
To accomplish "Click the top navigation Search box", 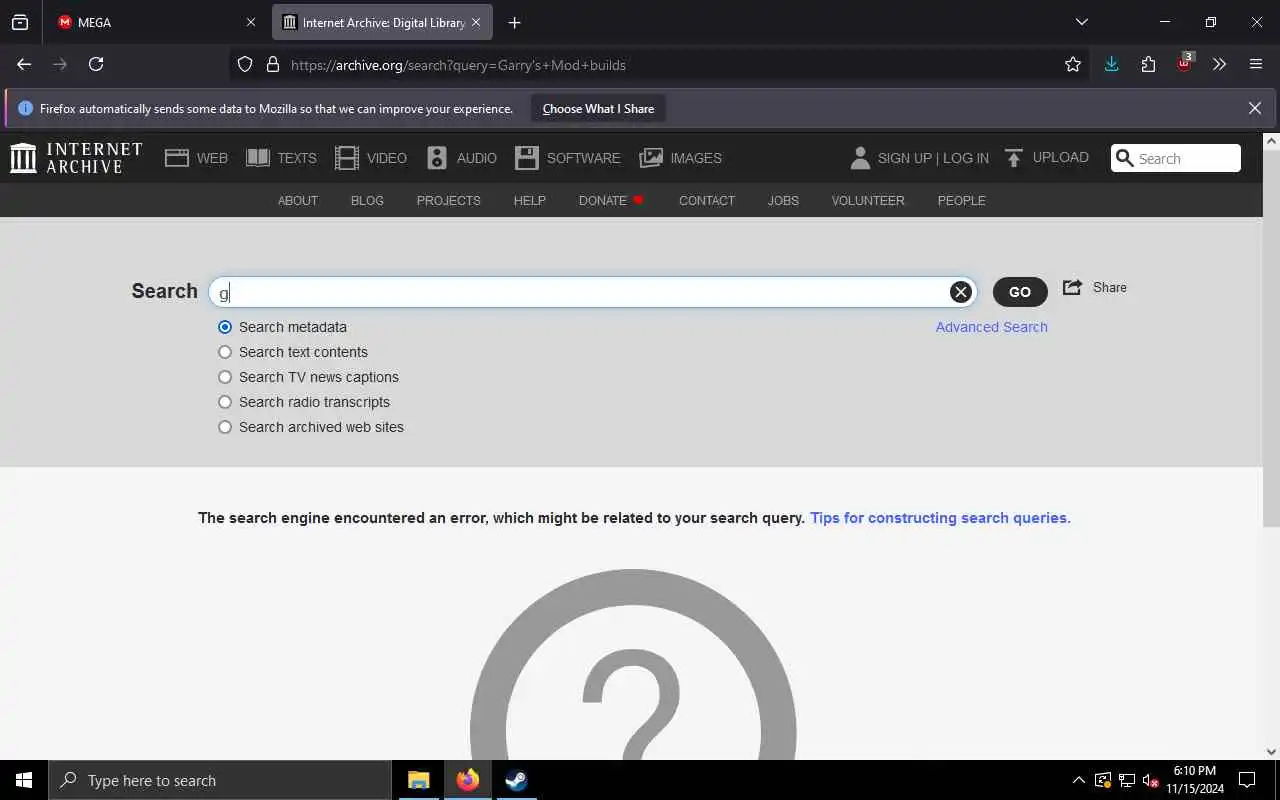I will [1176, 158].
